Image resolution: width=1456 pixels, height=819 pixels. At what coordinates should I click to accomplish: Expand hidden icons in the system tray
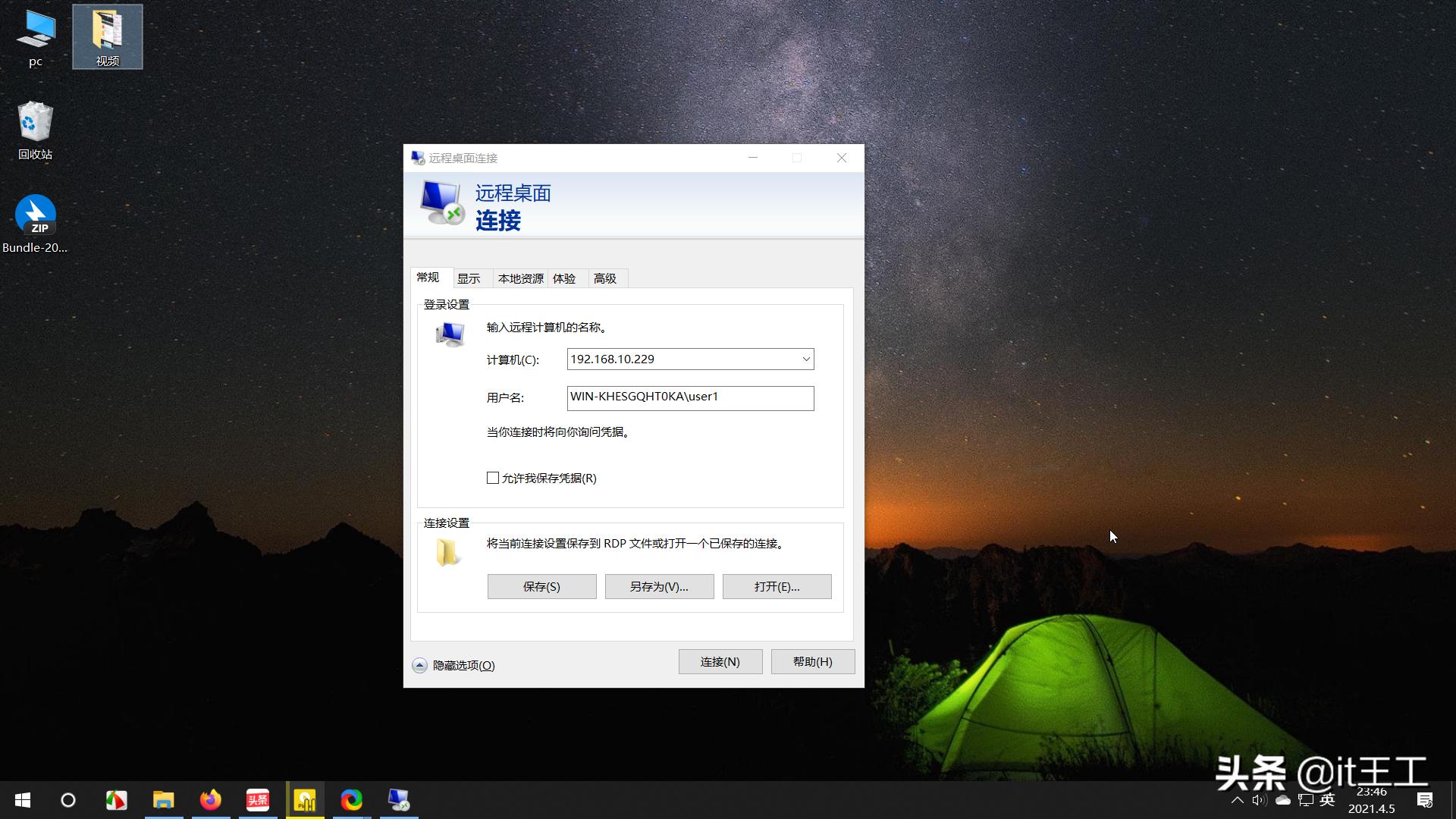point(1236,799)
